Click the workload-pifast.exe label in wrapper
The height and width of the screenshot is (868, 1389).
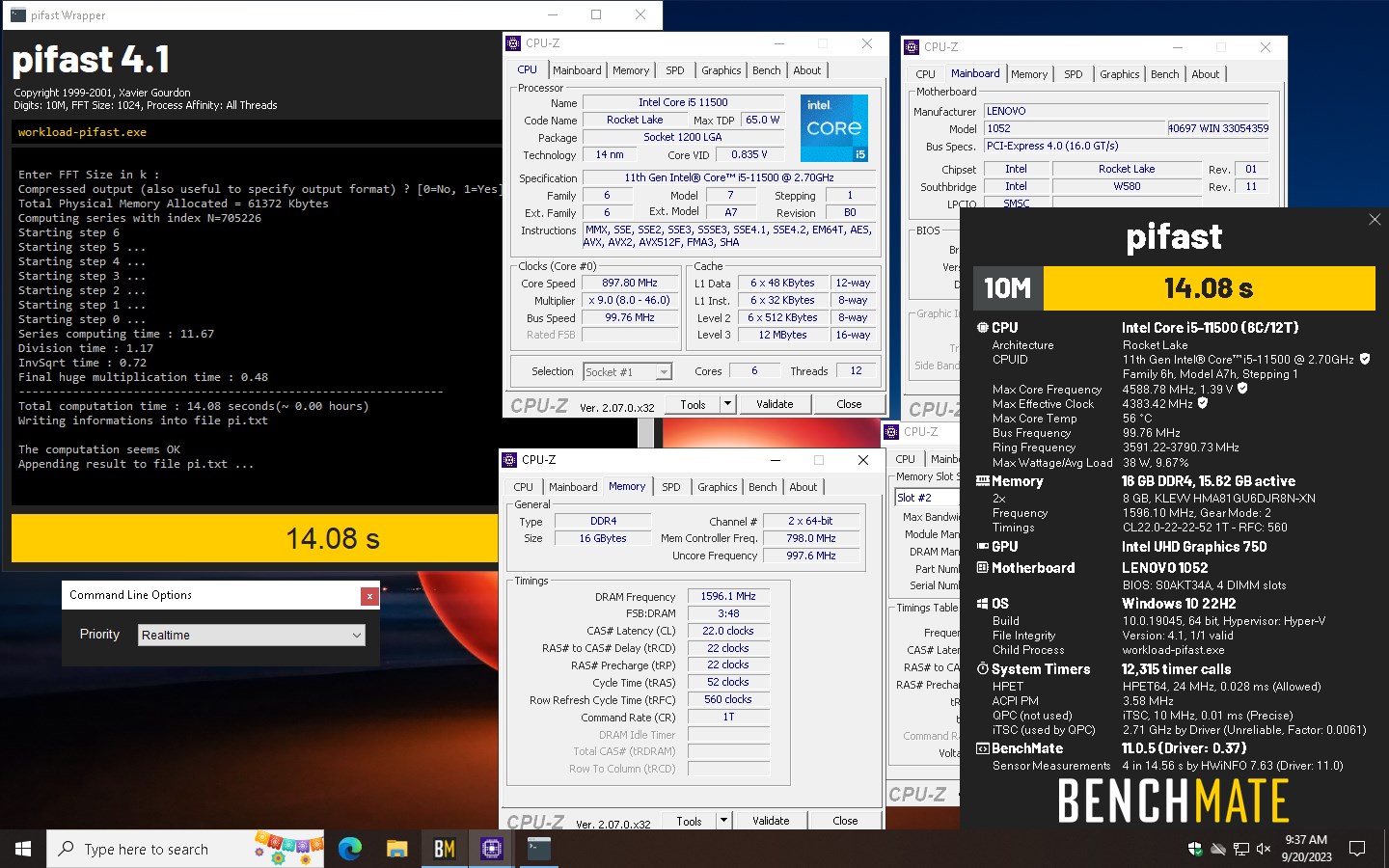coord(82,132)
